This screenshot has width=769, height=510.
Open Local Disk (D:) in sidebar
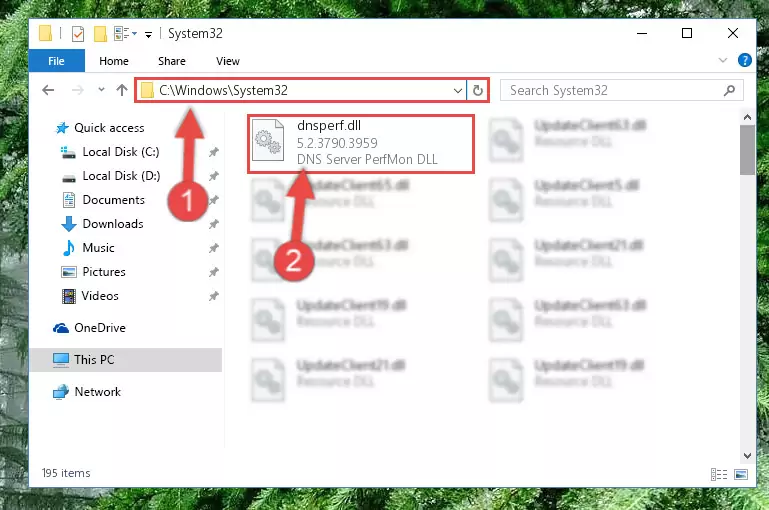(121, 176)
